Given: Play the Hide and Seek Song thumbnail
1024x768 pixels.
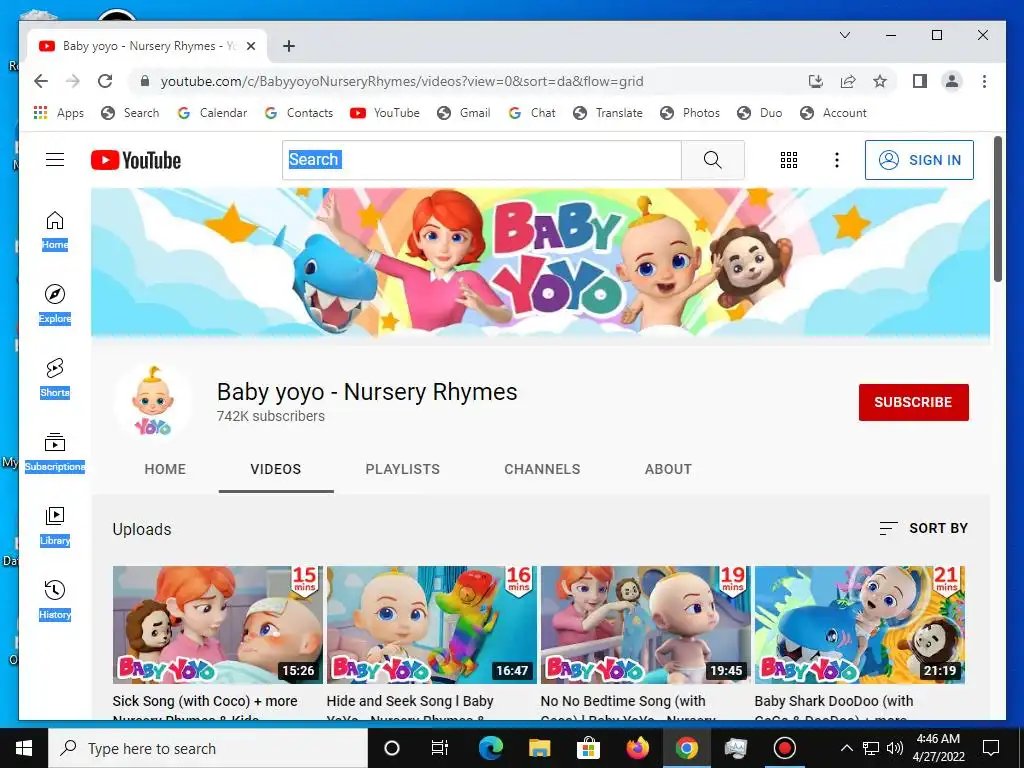Looking at the screenshot, I should pyautogui.click(x=432, y=625).
